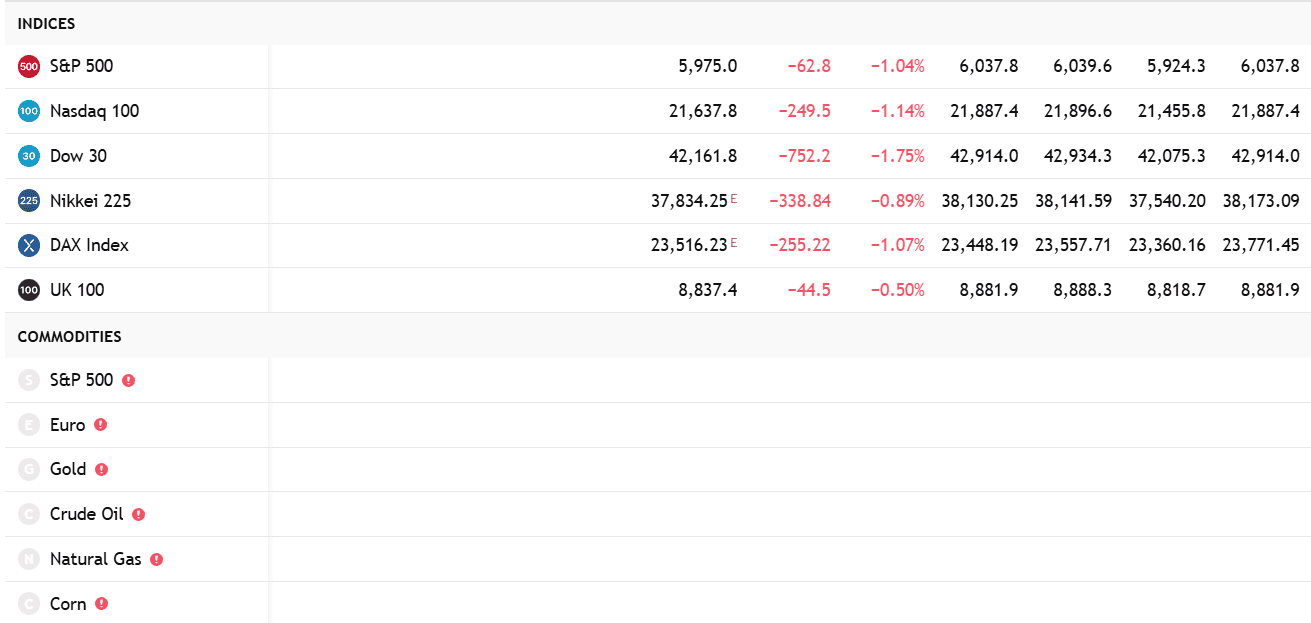This screenshot has height=623, width=1311.
Task: Expand the COMMODITIES section header
Action: click(70, 337)
